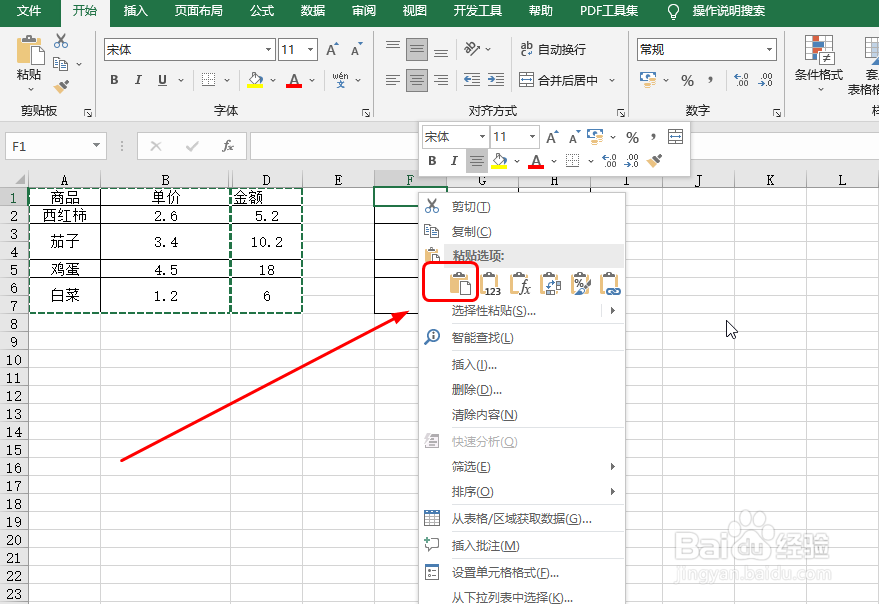Toggle italic formatting in the mini toolbar
This screenshot has width=879, height=604.
[454, 160]
